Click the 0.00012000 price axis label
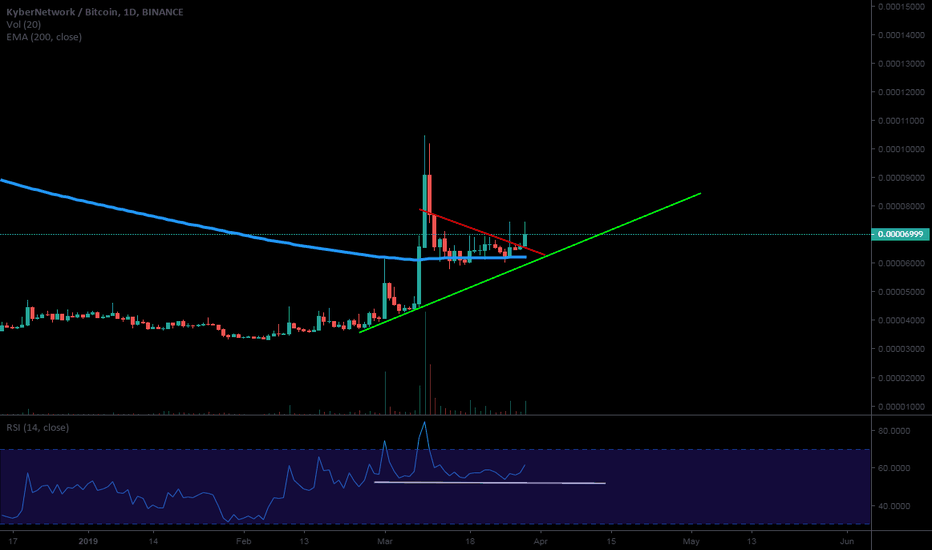The image size is (932, 550). click(902, 92)
